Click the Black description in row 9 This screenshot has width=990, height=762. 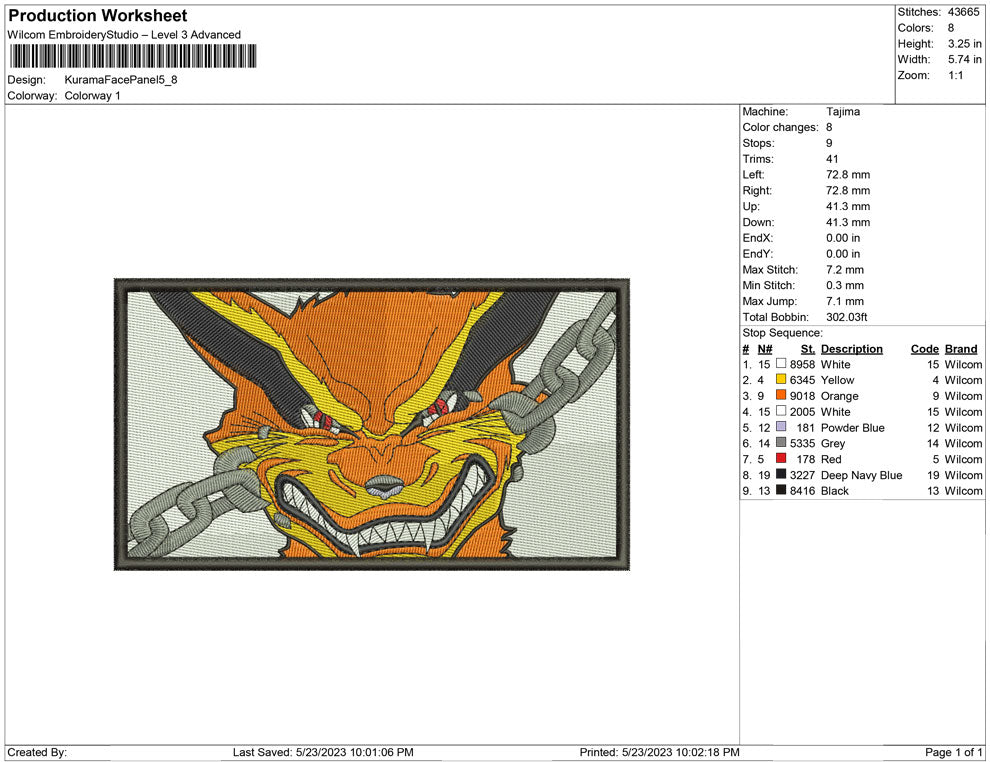coord(835,491)
